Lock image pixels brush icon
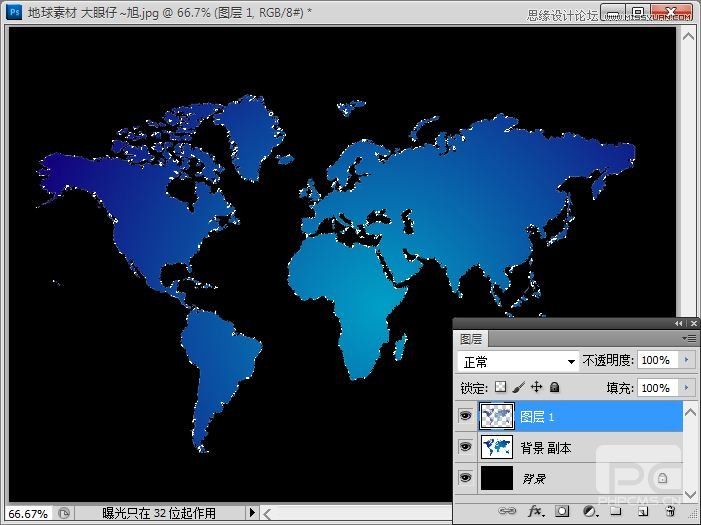Image resolution: width=701 pixels, height=525 pixels. [519, 387]
